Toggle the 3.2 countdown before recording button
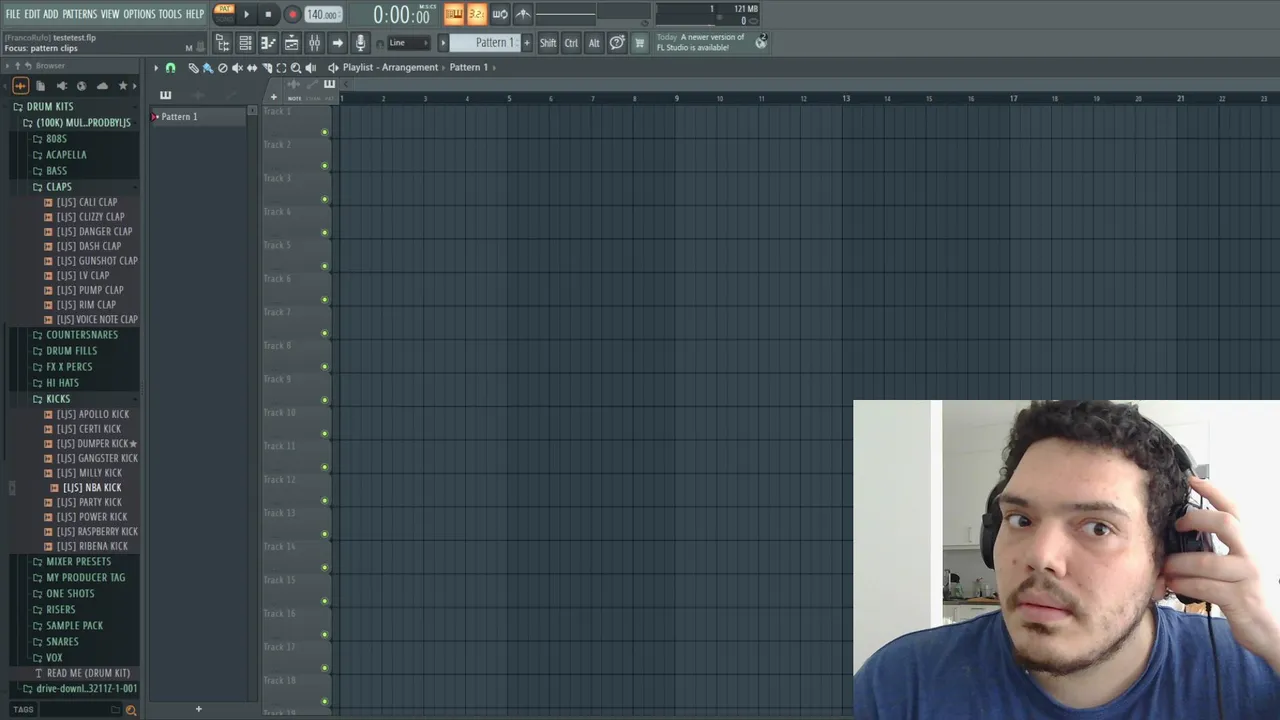 pos(476,14)
